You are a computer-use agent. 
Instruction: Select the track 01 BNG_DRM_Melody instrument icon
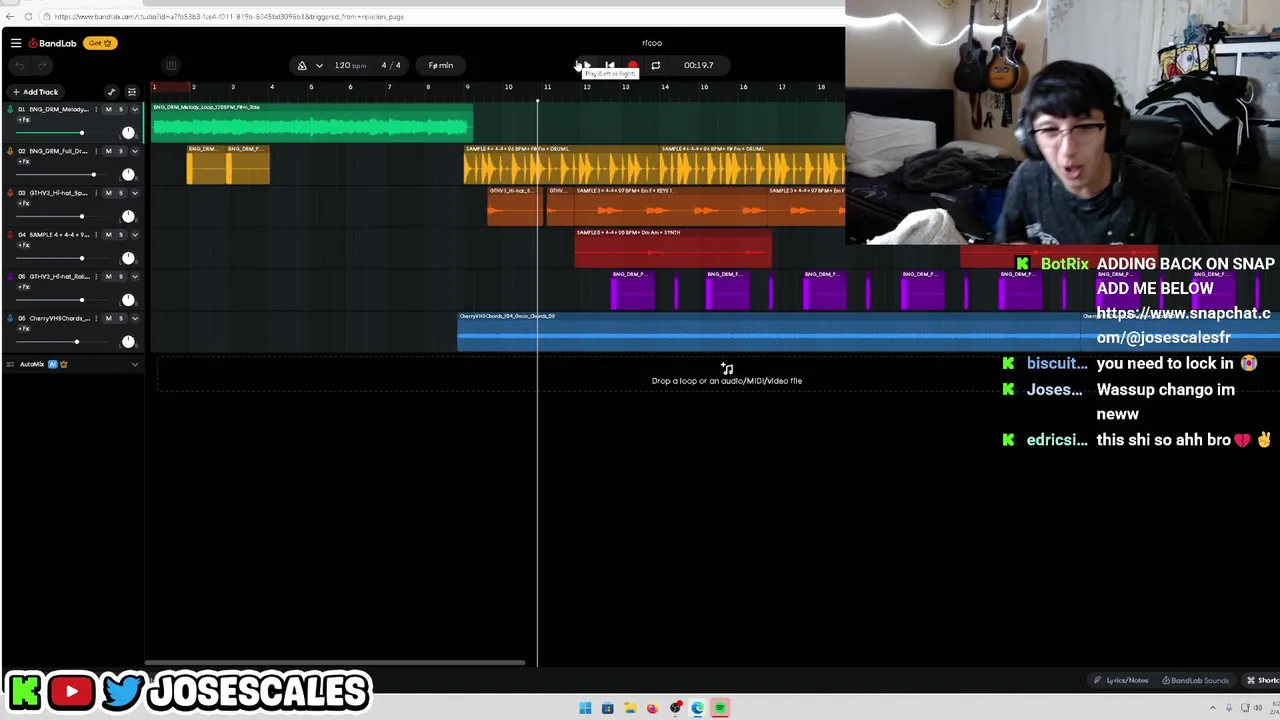(9, 109)
